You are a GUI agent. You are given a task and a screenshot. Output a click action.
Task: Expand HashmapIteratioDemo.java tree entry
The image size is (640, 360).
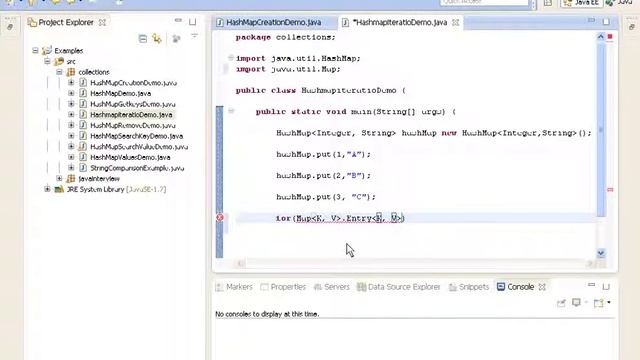(71, 115)
